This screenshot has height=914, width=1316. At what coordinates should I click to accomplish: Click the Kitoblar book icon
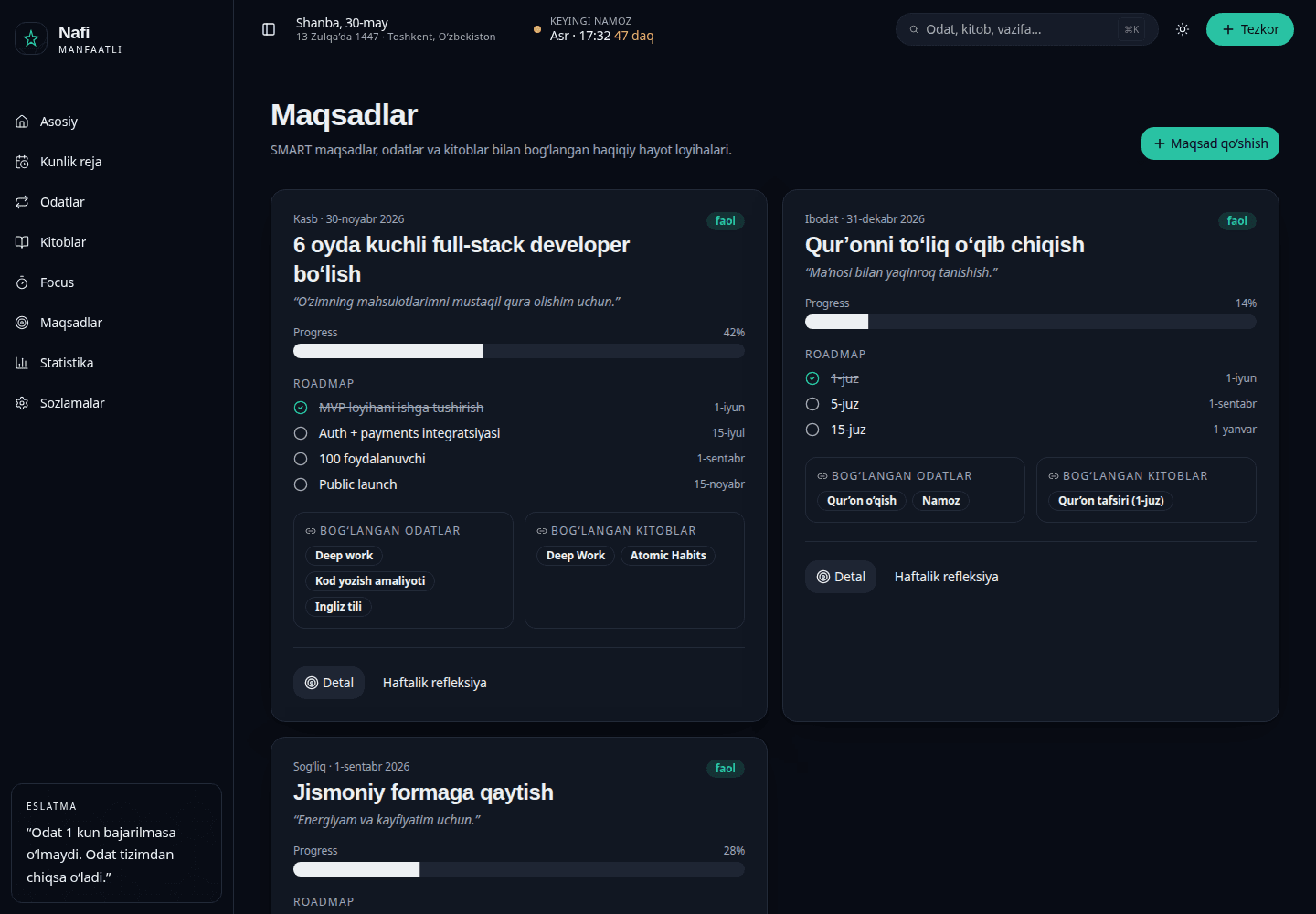[22, 242]
